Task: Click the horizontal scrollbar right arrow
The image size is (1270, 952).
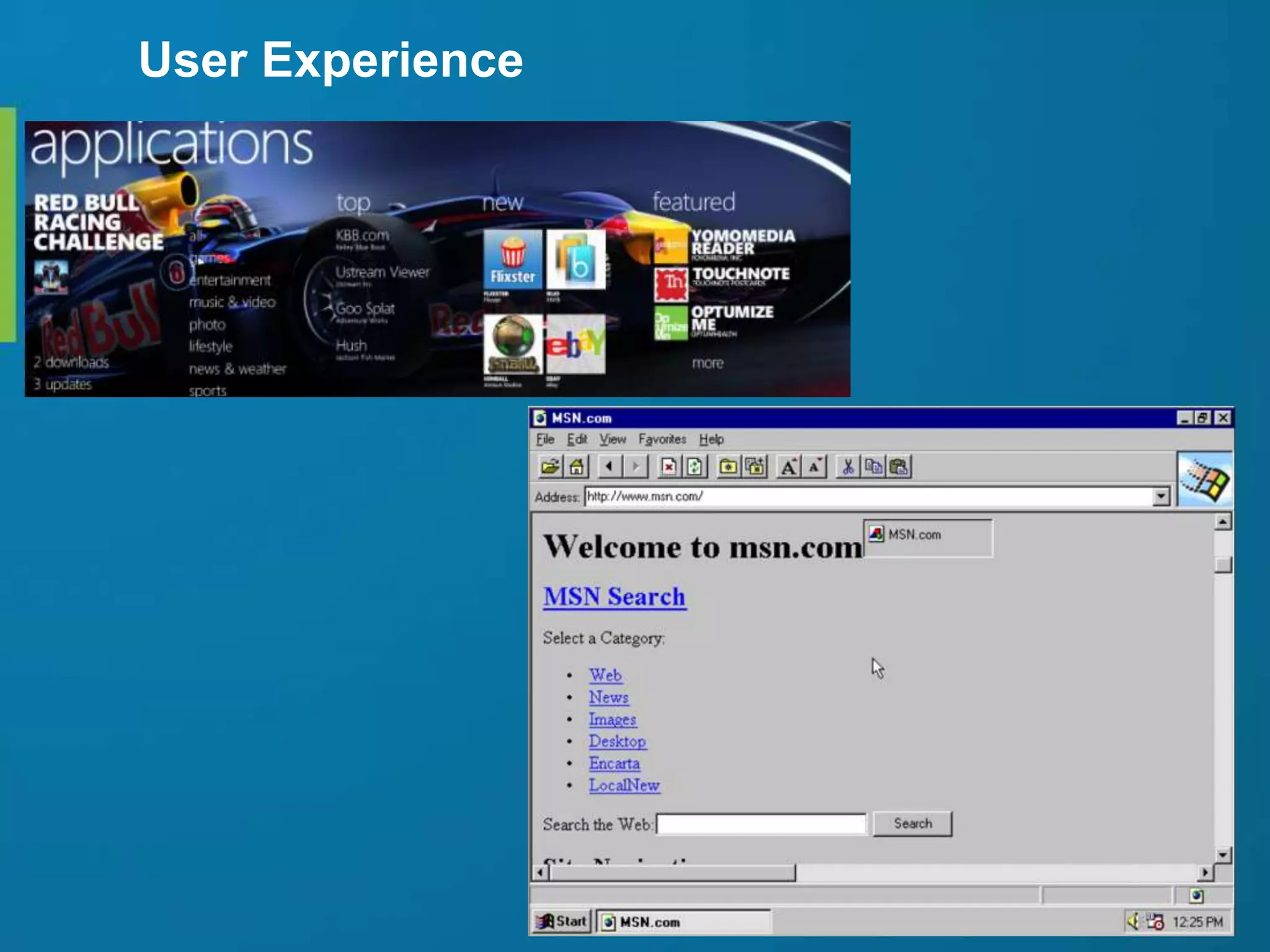Action: click(x=1205, y=873)
